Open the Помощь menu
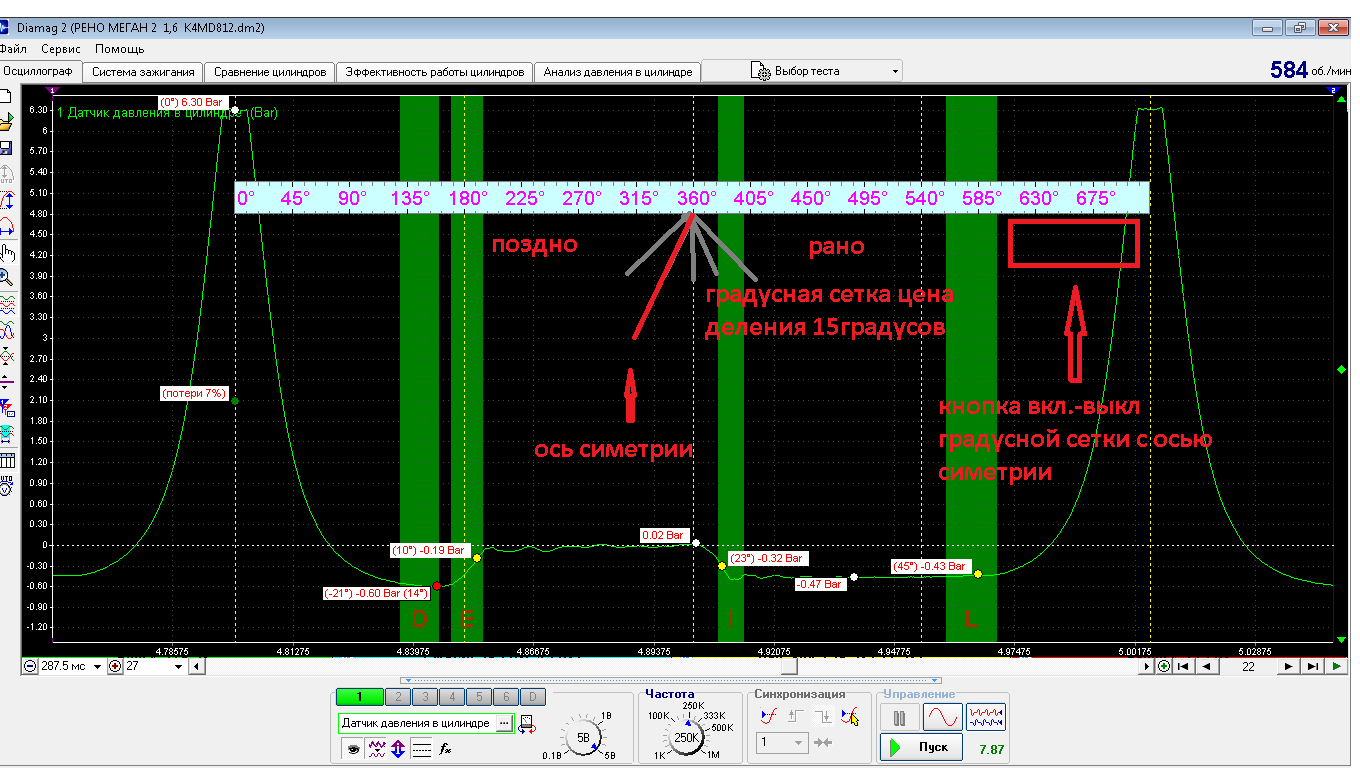The width and height of the screenshot is (1360, 768). pos(120,49)
